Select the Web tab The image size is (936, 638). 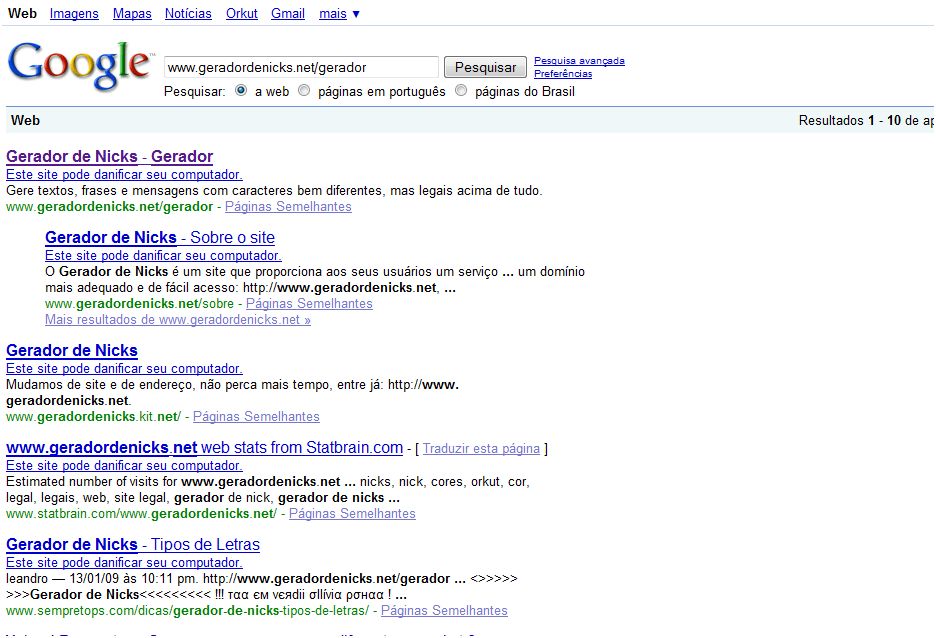click(x=22, y=13)
